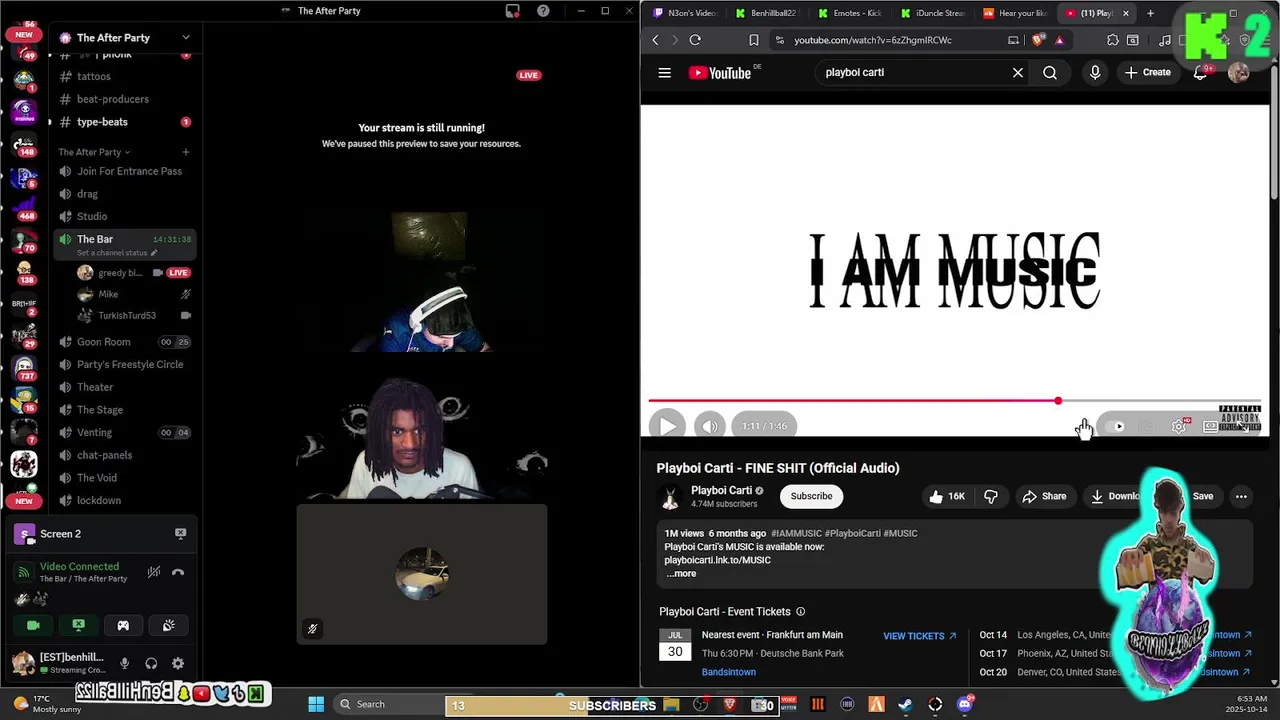This screenshot has width=1280, height=720.
Task: Mute the YouTube video volume
Action: click(709, 426)
